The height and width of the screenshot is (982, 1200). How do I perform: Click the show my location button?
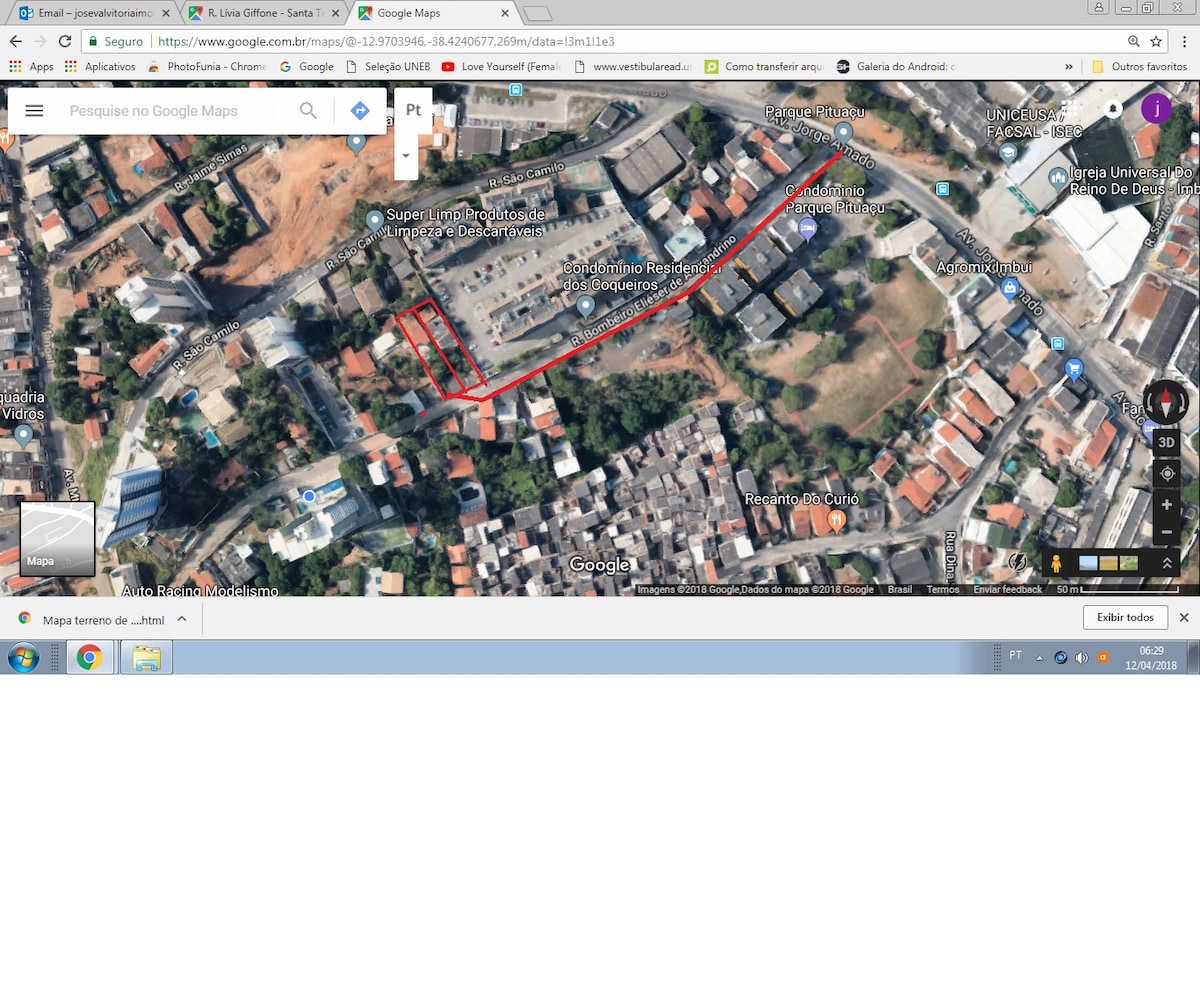point(1166,474)
